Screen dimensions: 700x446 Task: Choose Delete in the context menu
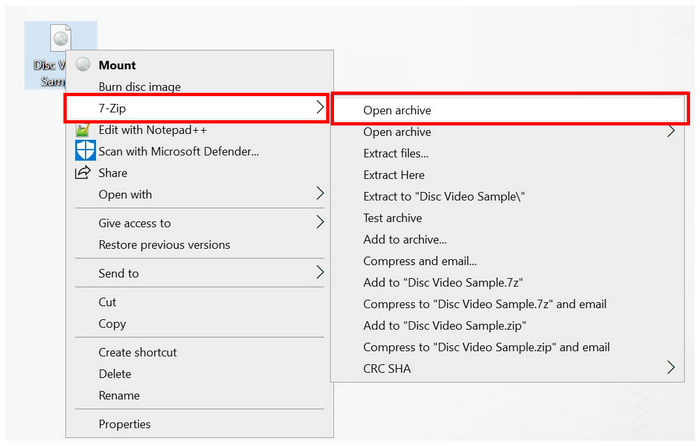(115, 374)
